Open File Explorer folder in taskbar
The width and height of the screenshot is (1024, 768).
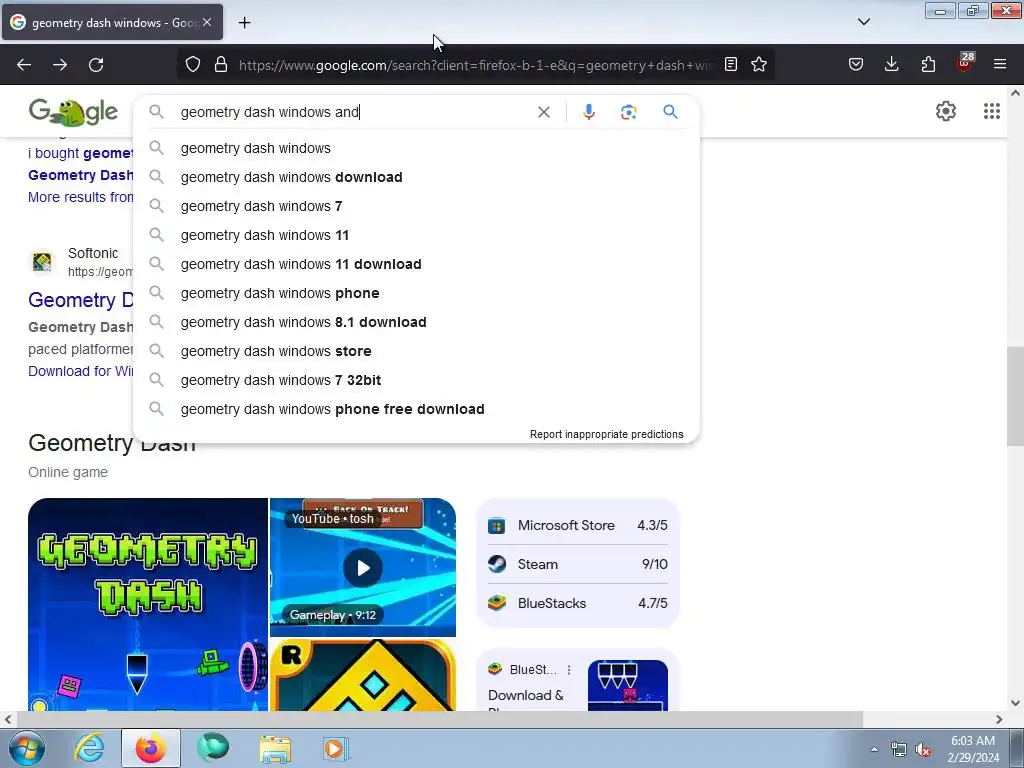[x=275, y=748]
